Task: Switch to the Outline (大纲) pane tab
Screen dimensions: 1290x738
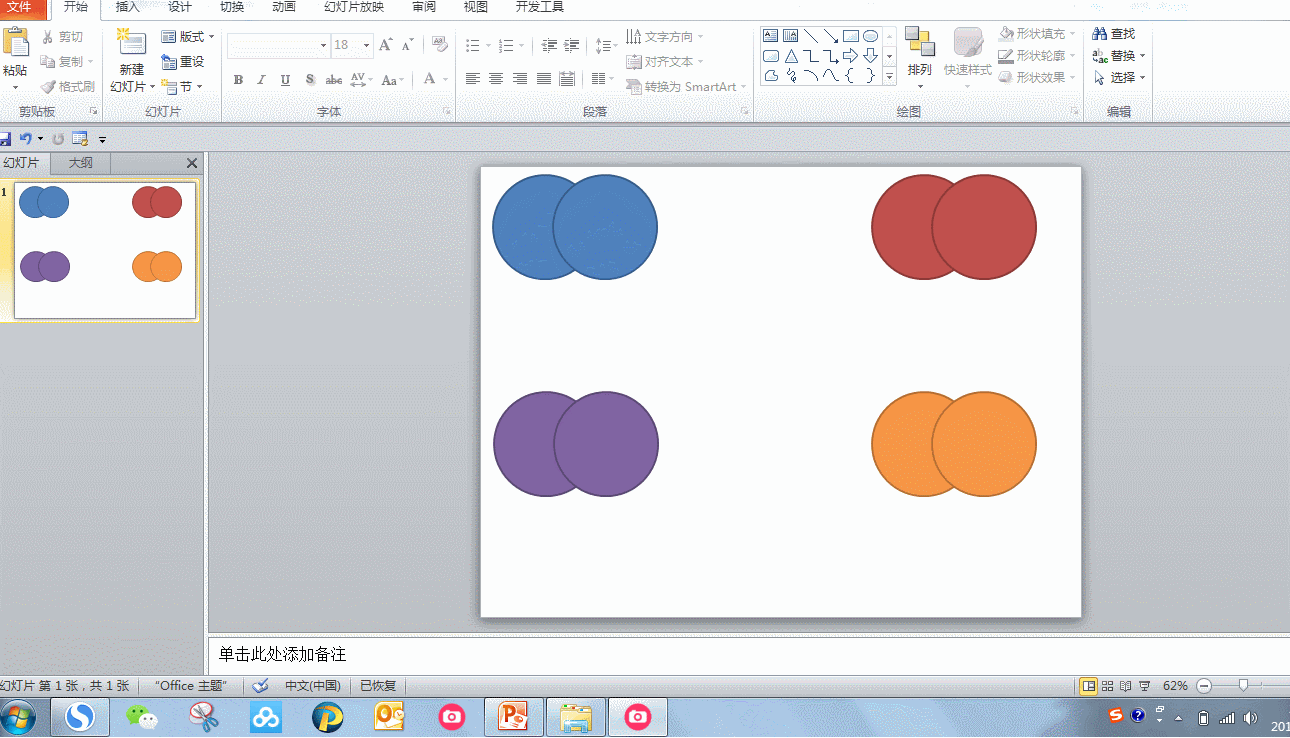Action: [x=80, y=163]
